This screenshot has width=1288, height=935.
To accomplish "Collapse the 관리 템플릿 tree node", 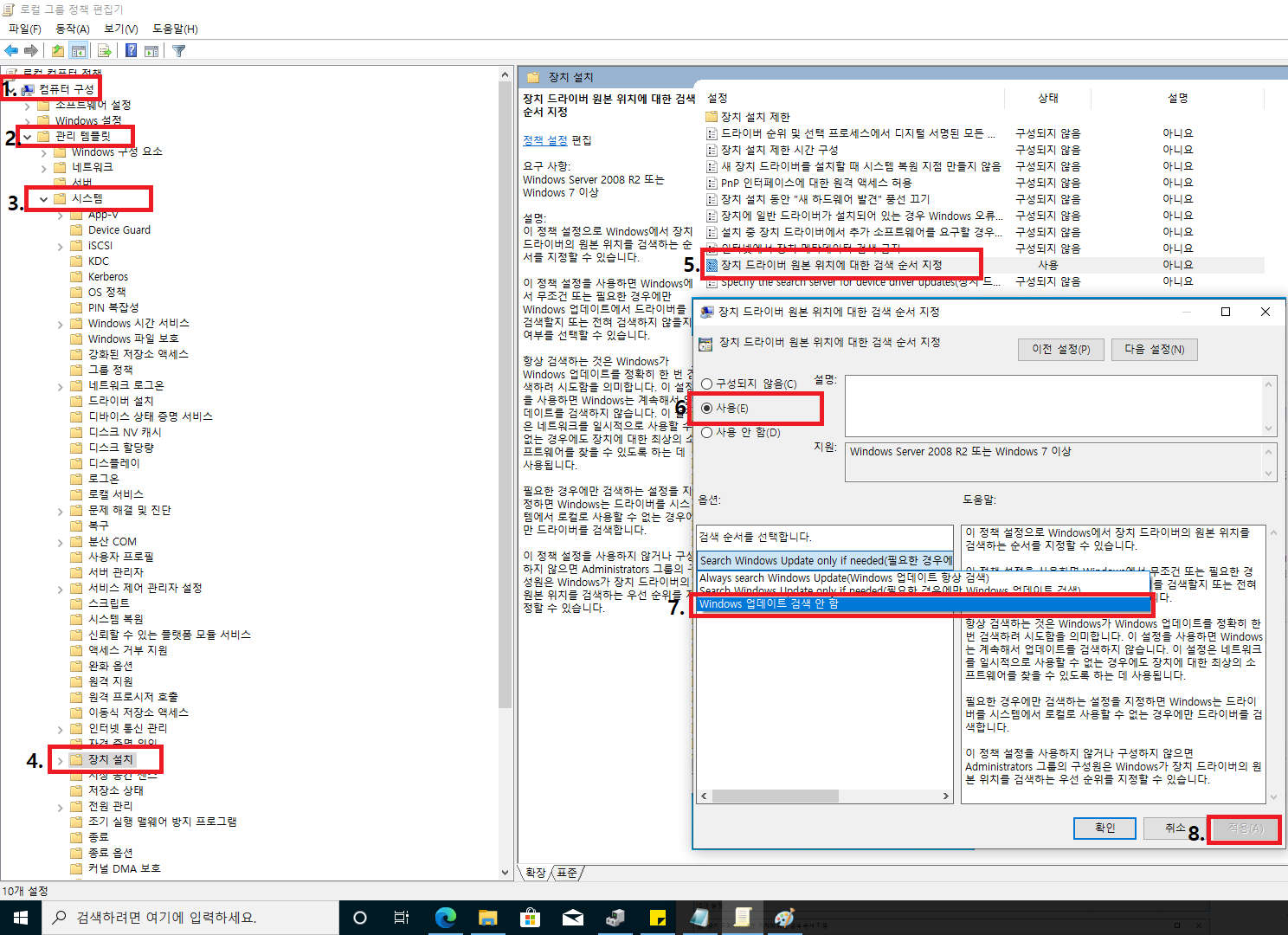I will tap(27, 136).
